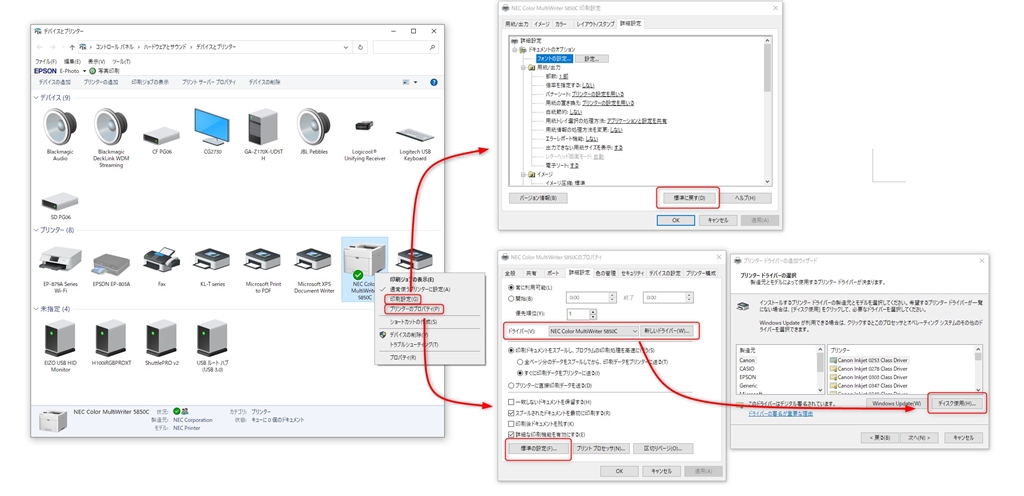Select the 常に利用可能(L) radio button
The image size is (1024, 496).
tap(511, 287)
